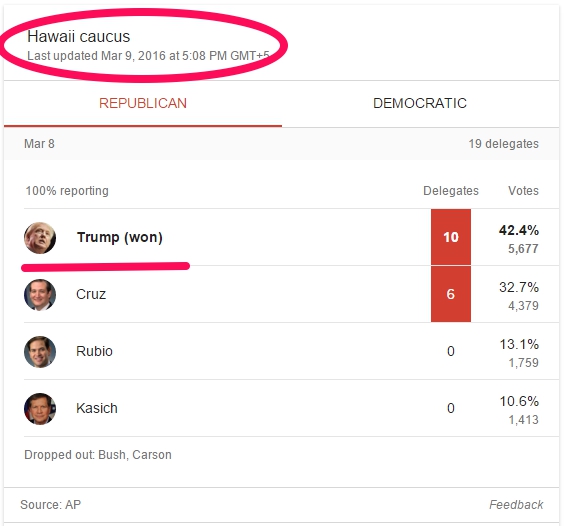Image resolution: width=564 pixels, height=526 pixels.
Task: Select the Republican tab
Action: [143, 104]
